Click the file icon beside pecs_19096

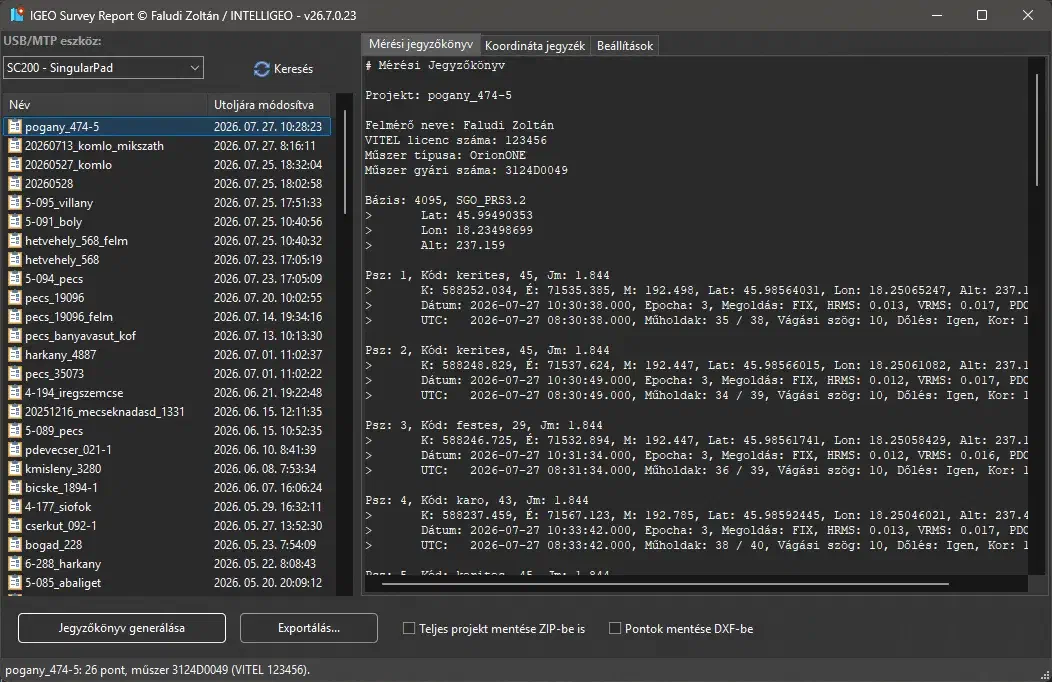point(15,298)
